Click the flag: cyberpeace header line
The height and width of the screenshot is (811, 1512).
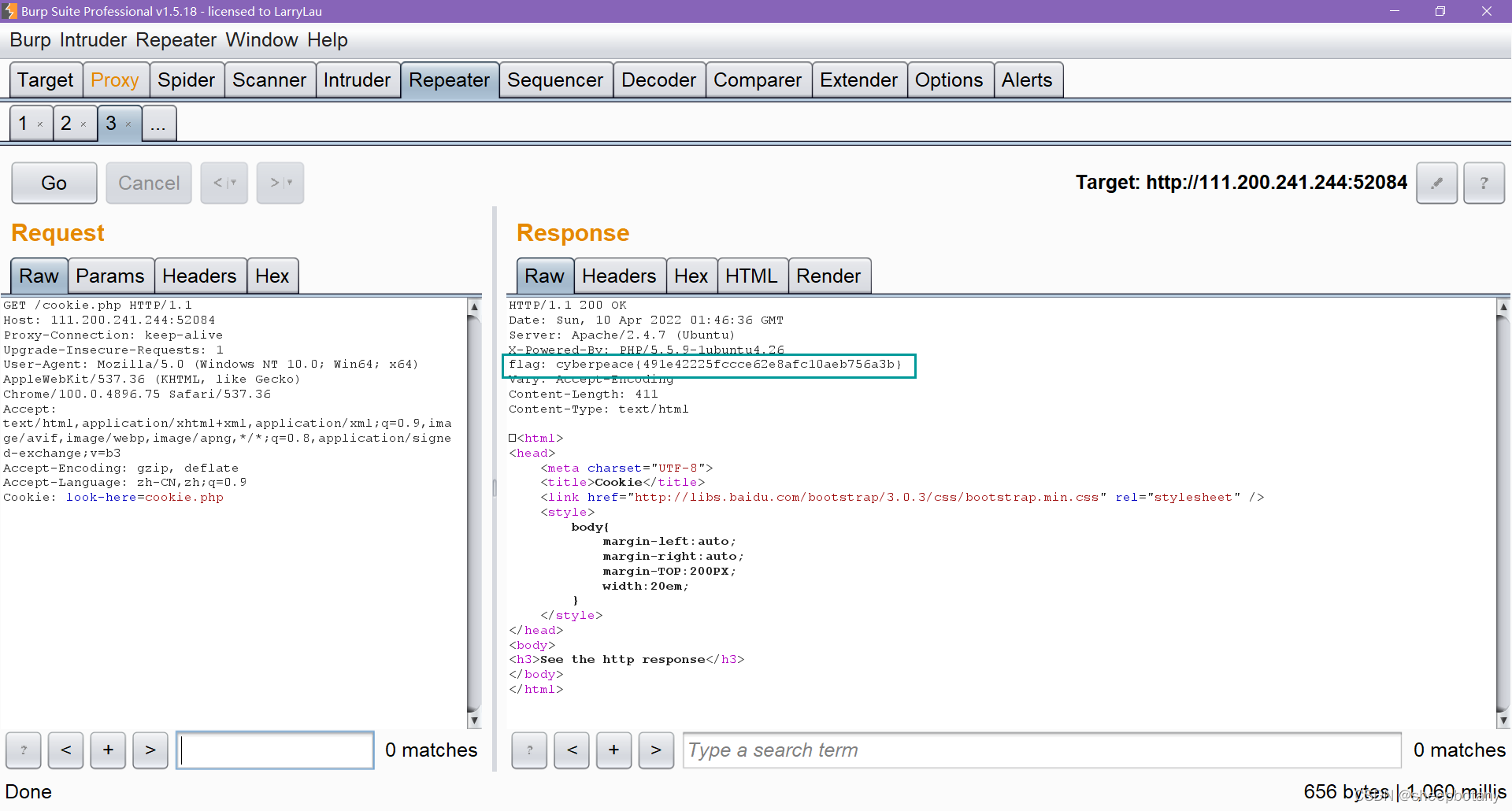(x=705, y=365)
